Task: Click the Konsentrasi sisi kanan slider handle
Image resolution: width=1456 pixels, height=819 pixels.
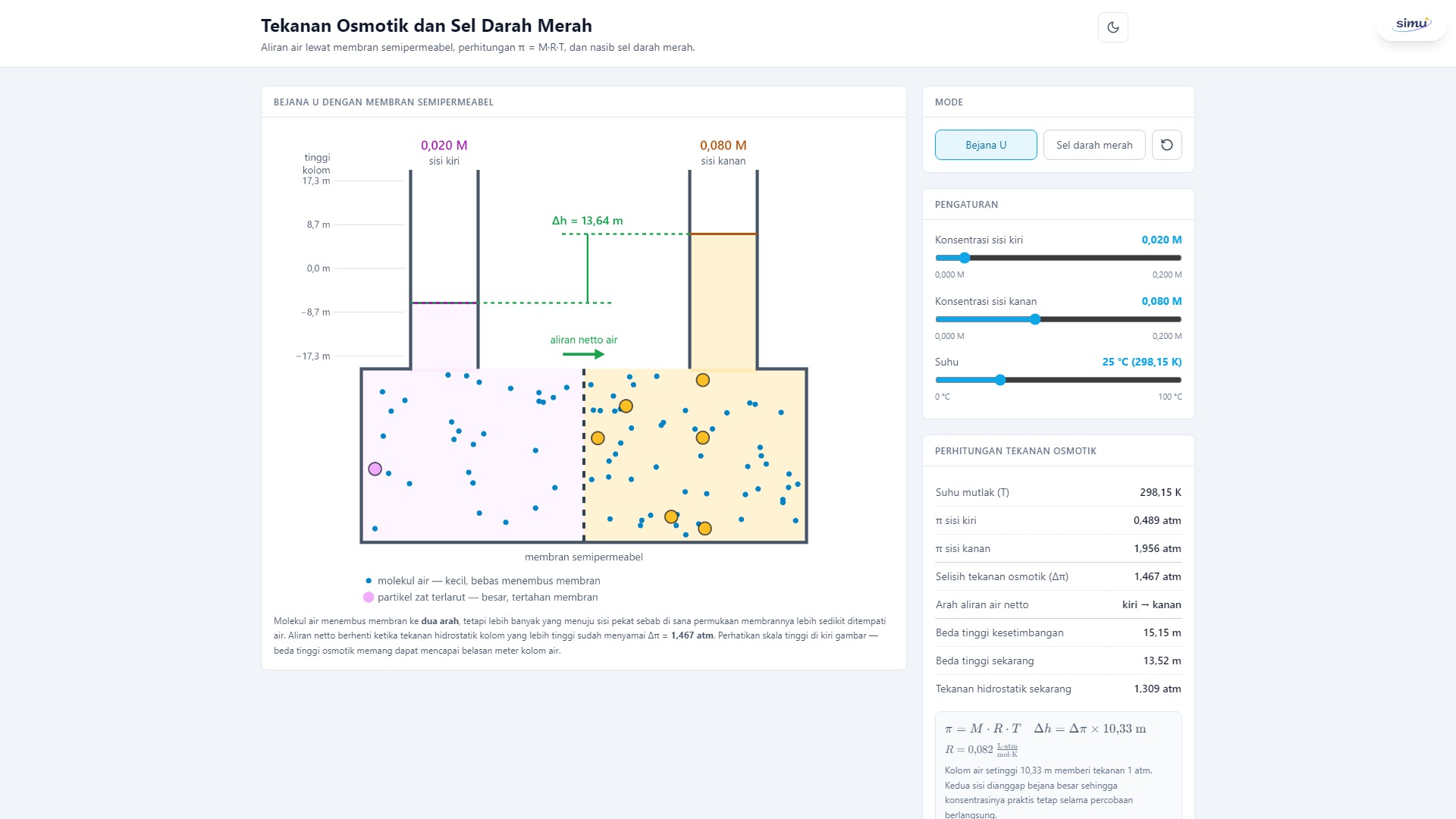Action: pos(1035,319)
